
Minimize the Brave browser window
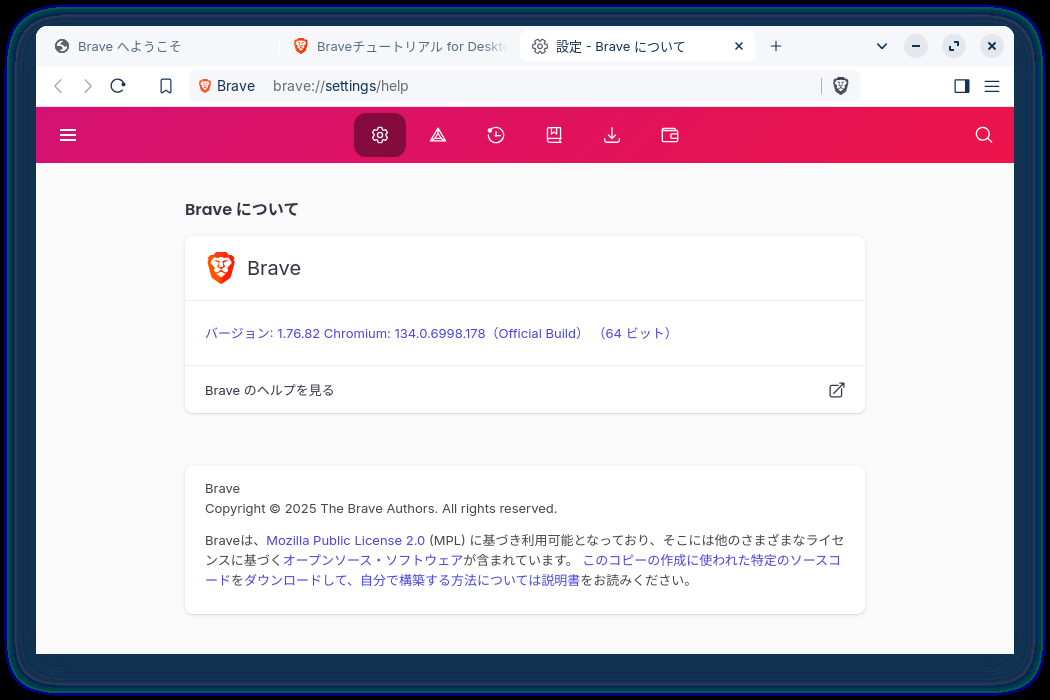(x=915, y=46)
